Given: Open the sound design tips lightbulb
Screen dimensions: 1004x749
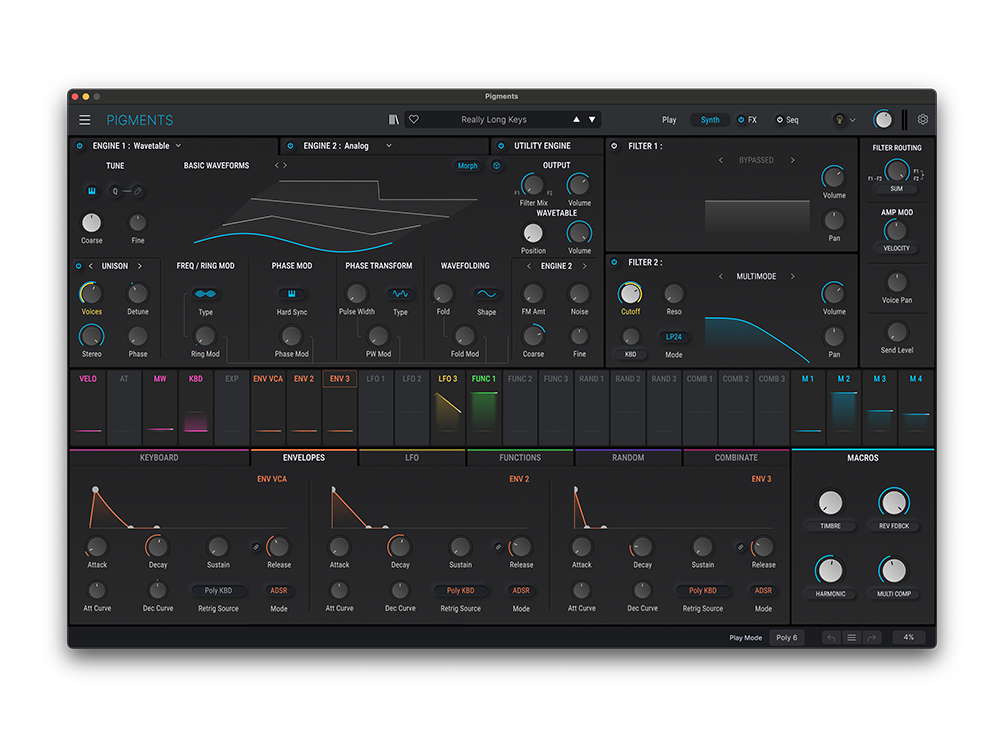Looking at the screenshot, I should pyautogui.click(x=839, y=120).
